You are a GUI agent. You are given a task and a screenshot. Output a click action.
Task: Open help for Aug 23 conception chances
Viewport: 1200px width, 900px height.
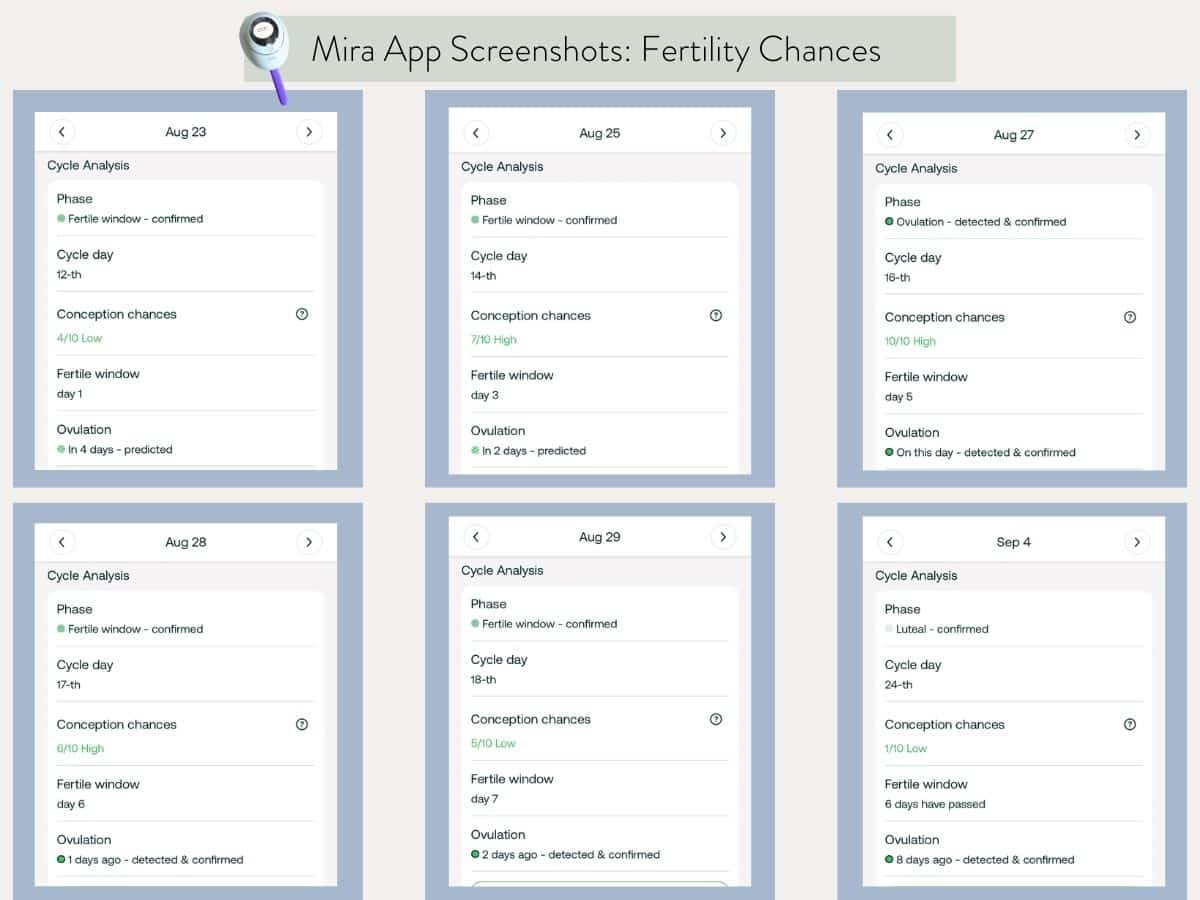(302, 314)
